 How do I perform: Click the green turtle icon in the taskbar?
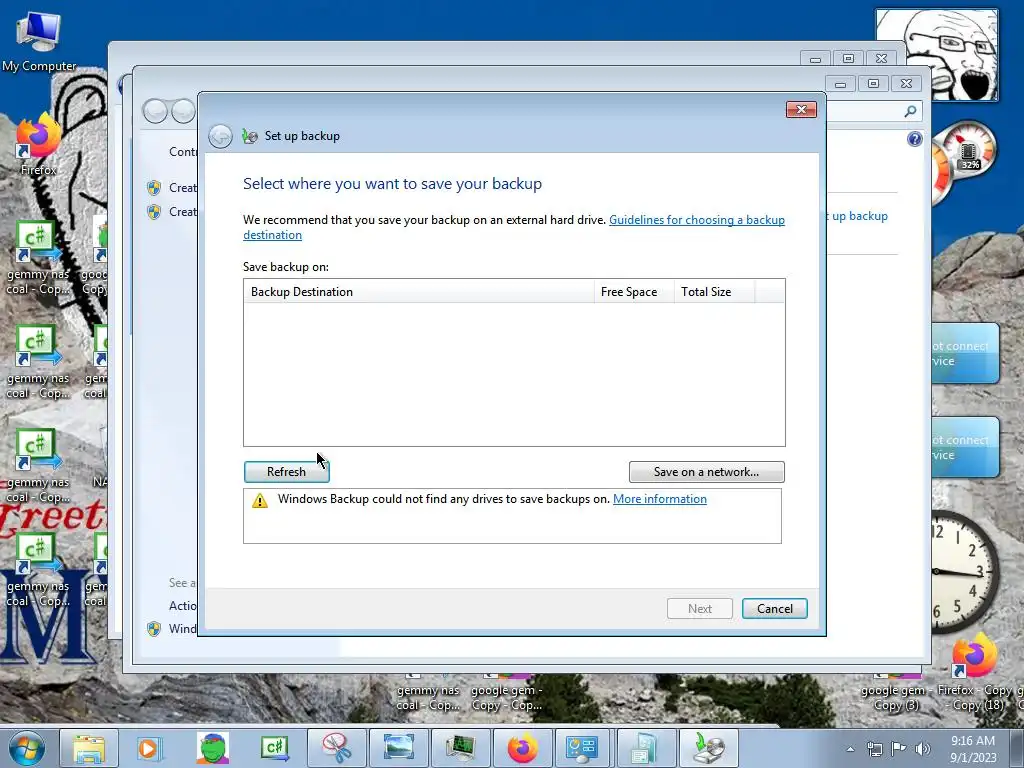pyautogui.click(x=212, y=748)
